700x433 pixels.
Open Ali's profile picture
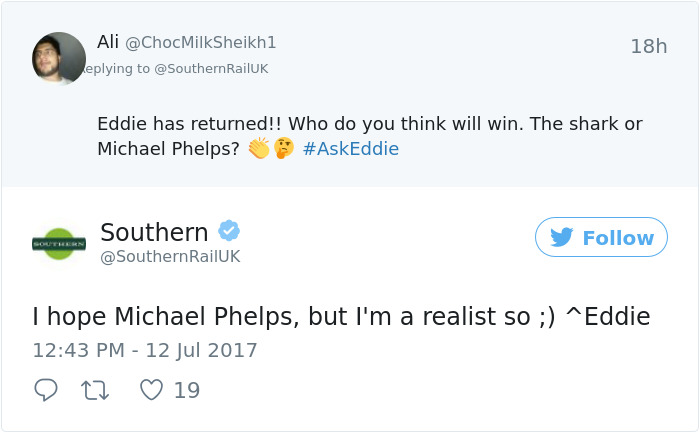click(59, 58)
